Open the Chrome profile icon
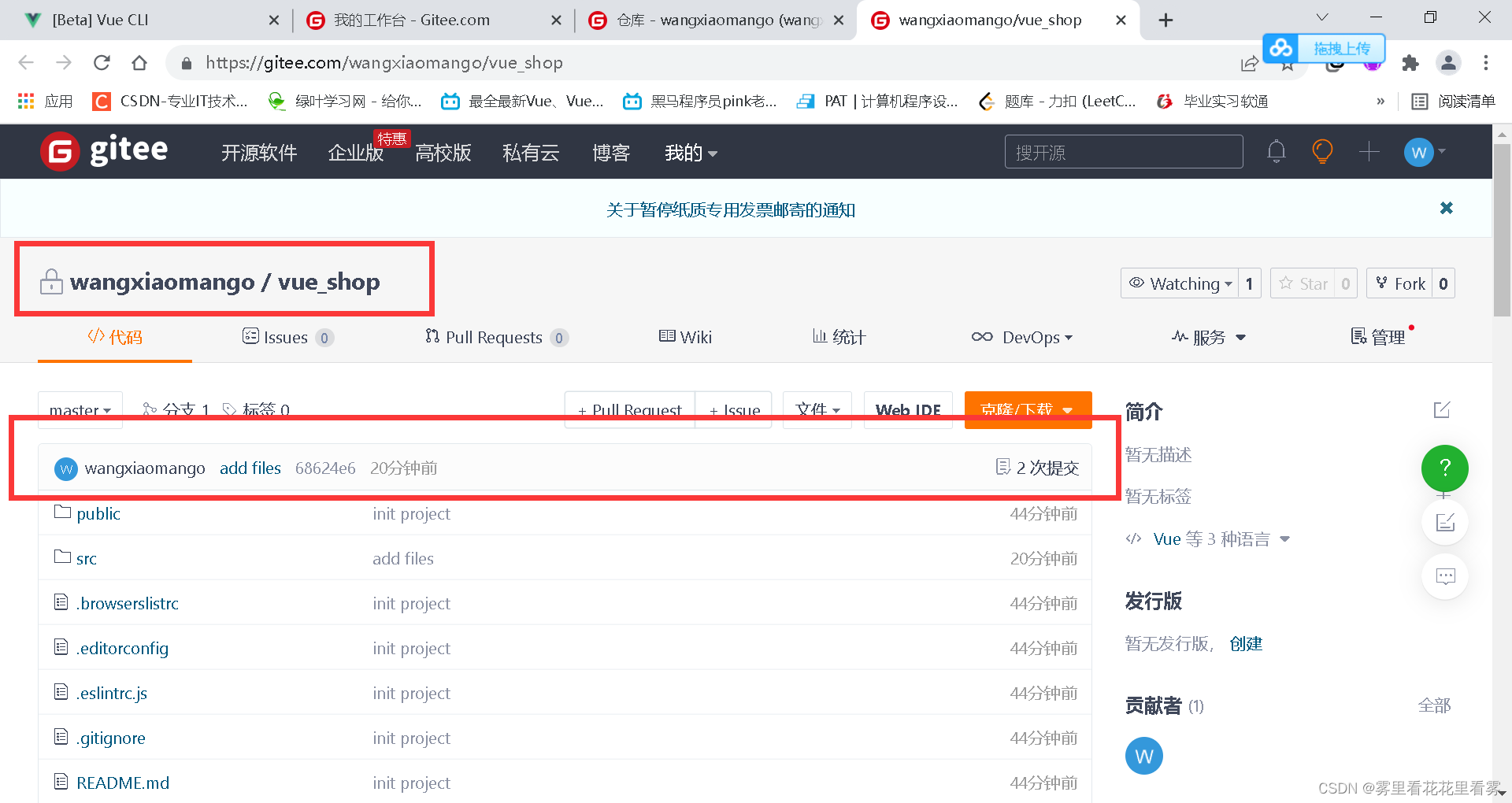Viewport: 1512px width, 803px height. (1448, 63)
